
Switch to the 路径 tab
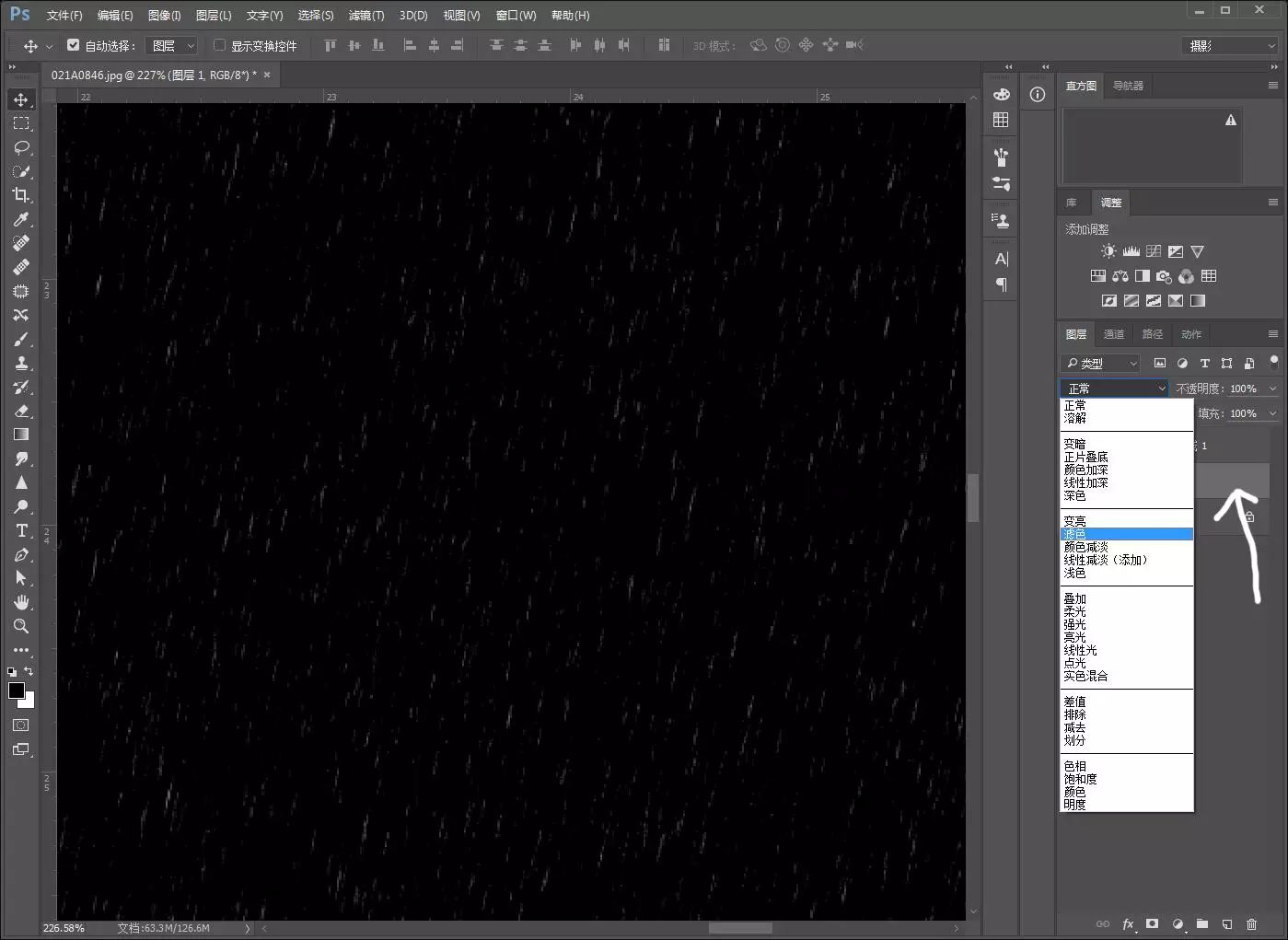(x=1153, y=334)
